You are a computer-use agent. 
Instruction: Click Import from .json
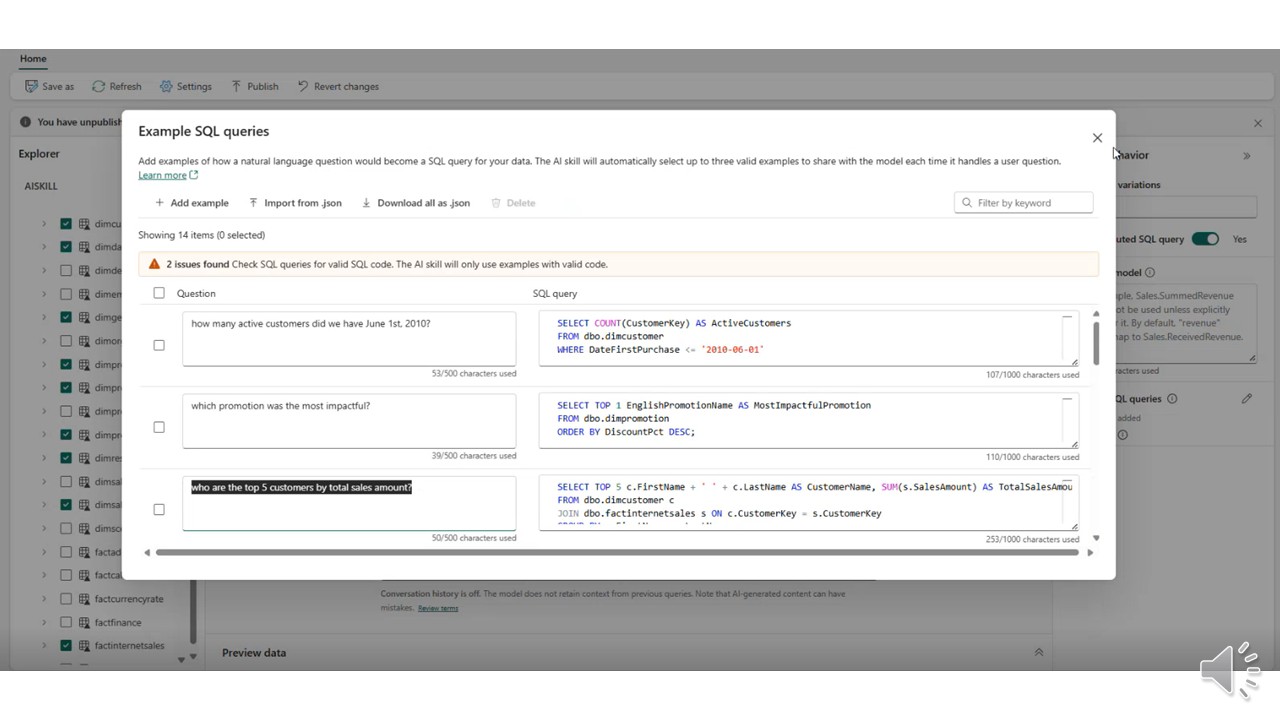click(x=295, y=203)
